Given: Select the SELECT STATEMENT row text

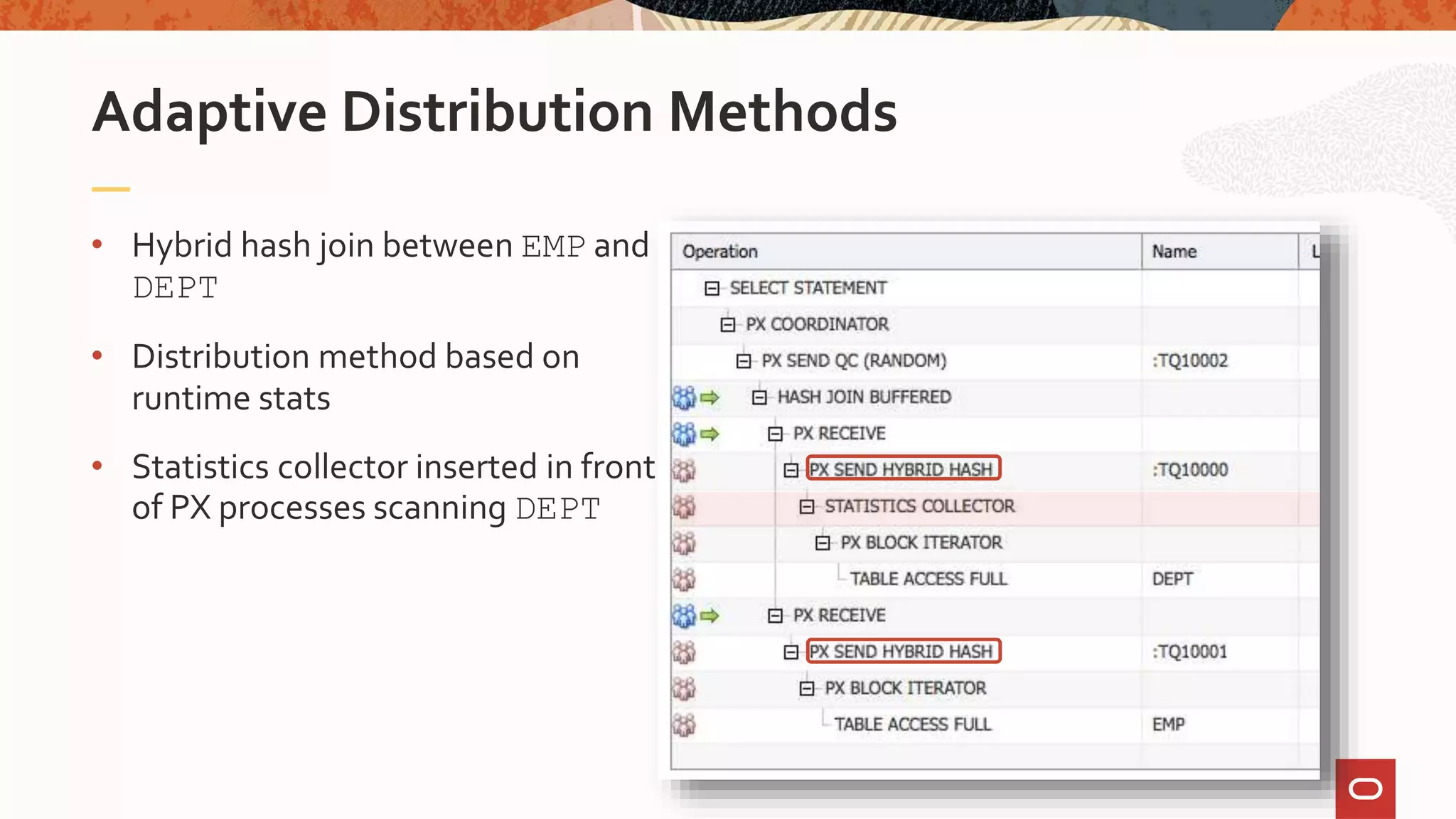Looking at the screenshot, I should tap(808, 288).
